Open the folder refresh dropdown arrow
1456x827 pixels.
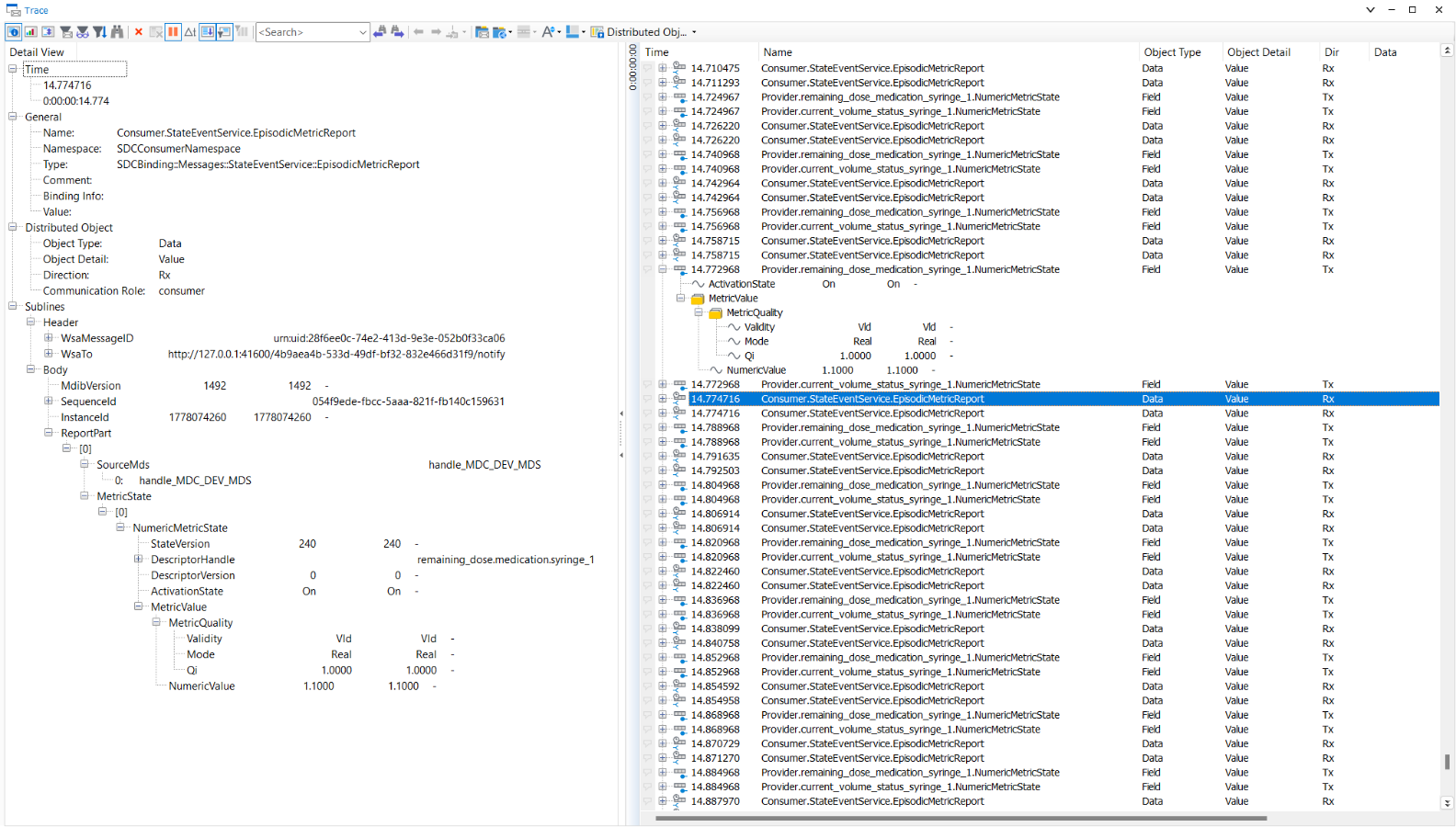(510, 32)
